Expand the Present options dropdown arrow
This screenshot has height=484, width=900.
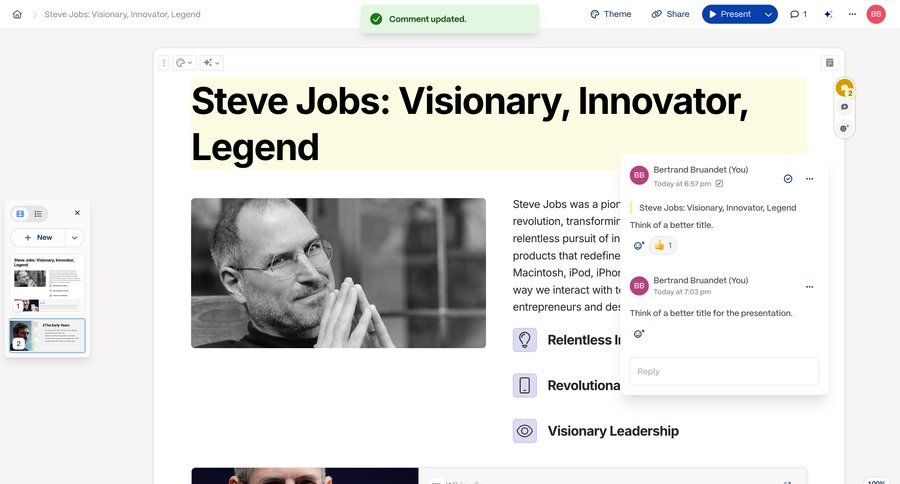pyautogui.click(x=767, y=14)
